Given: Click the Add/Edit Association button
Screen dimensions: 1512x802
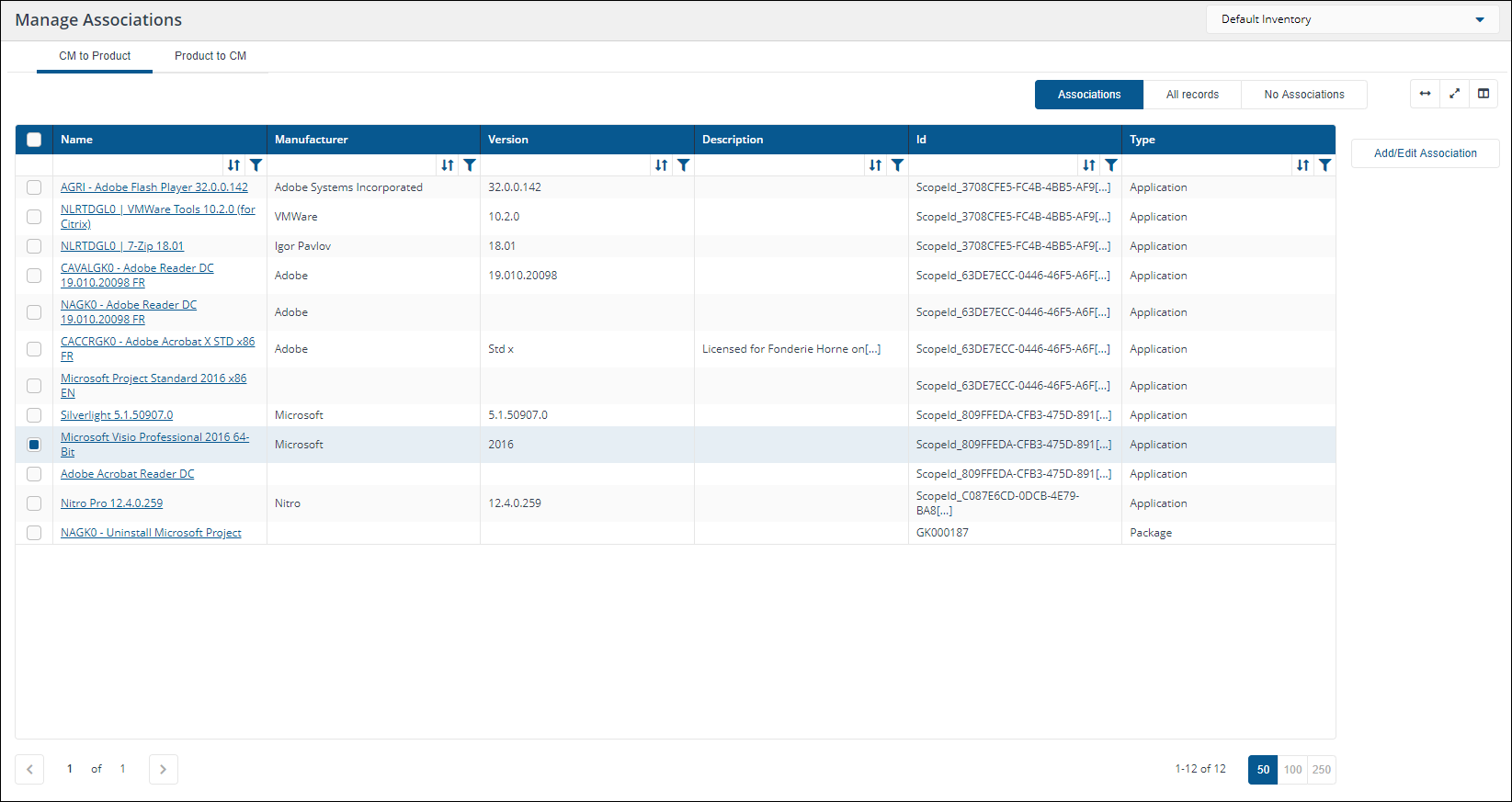Looking at the screenshot, I should point(1425,153).
